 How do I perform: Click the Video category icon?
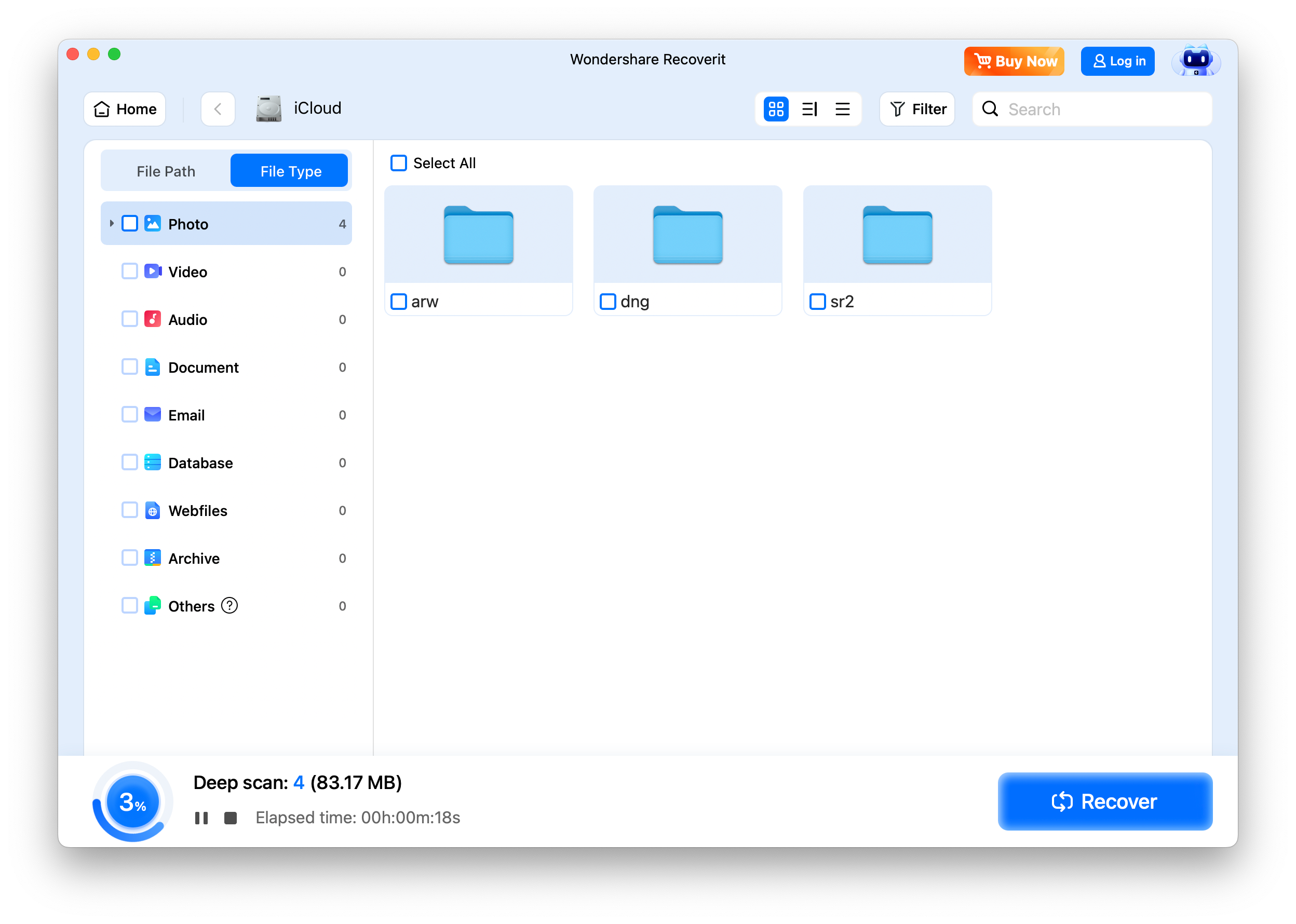(153, 271)
